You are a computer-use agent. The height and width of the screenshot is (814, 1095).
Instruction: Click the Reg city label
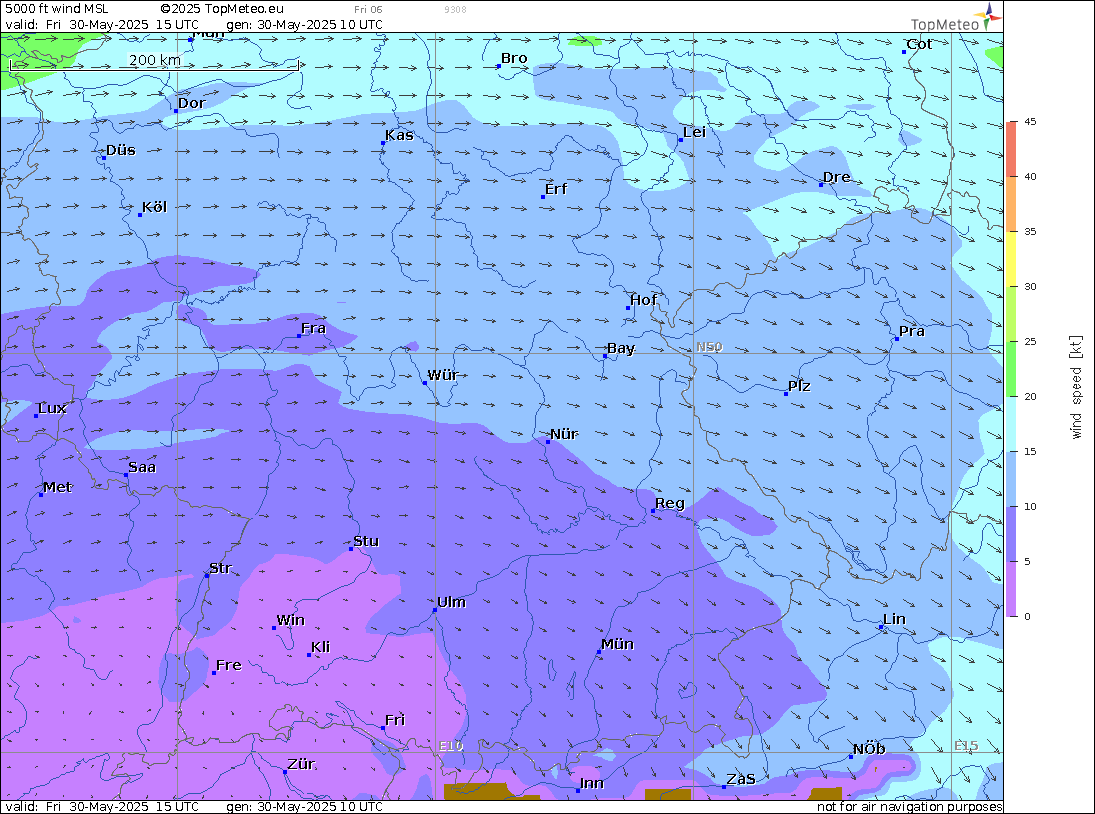pos(670,503)
